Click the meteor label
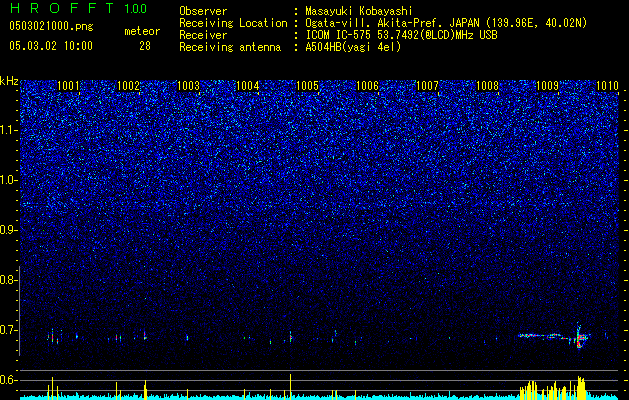The height and width of the screenshot is (400, 629). pos(142,31)
